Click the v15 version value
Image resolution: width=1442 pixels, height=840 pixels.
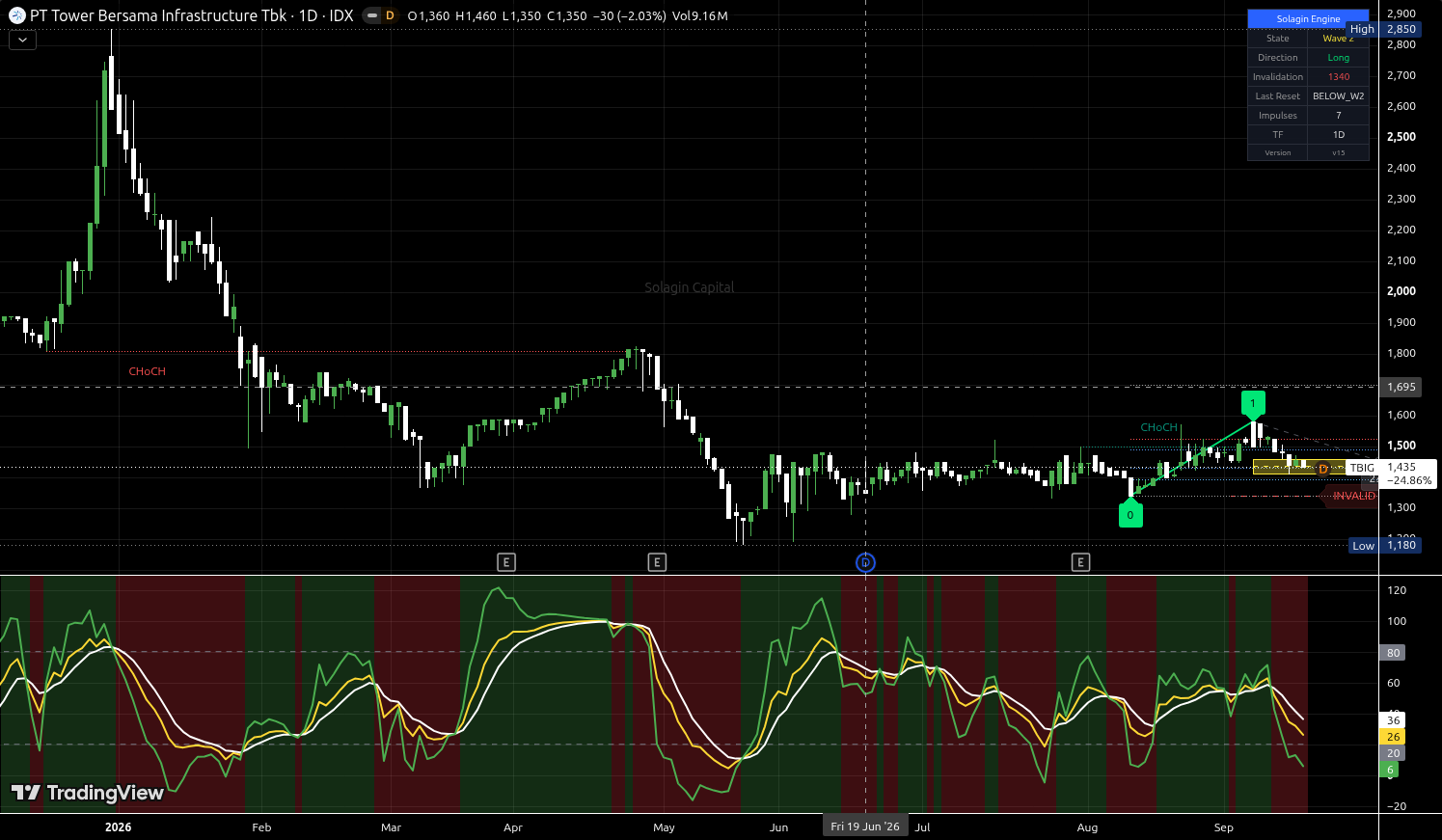coord(1338,153)
